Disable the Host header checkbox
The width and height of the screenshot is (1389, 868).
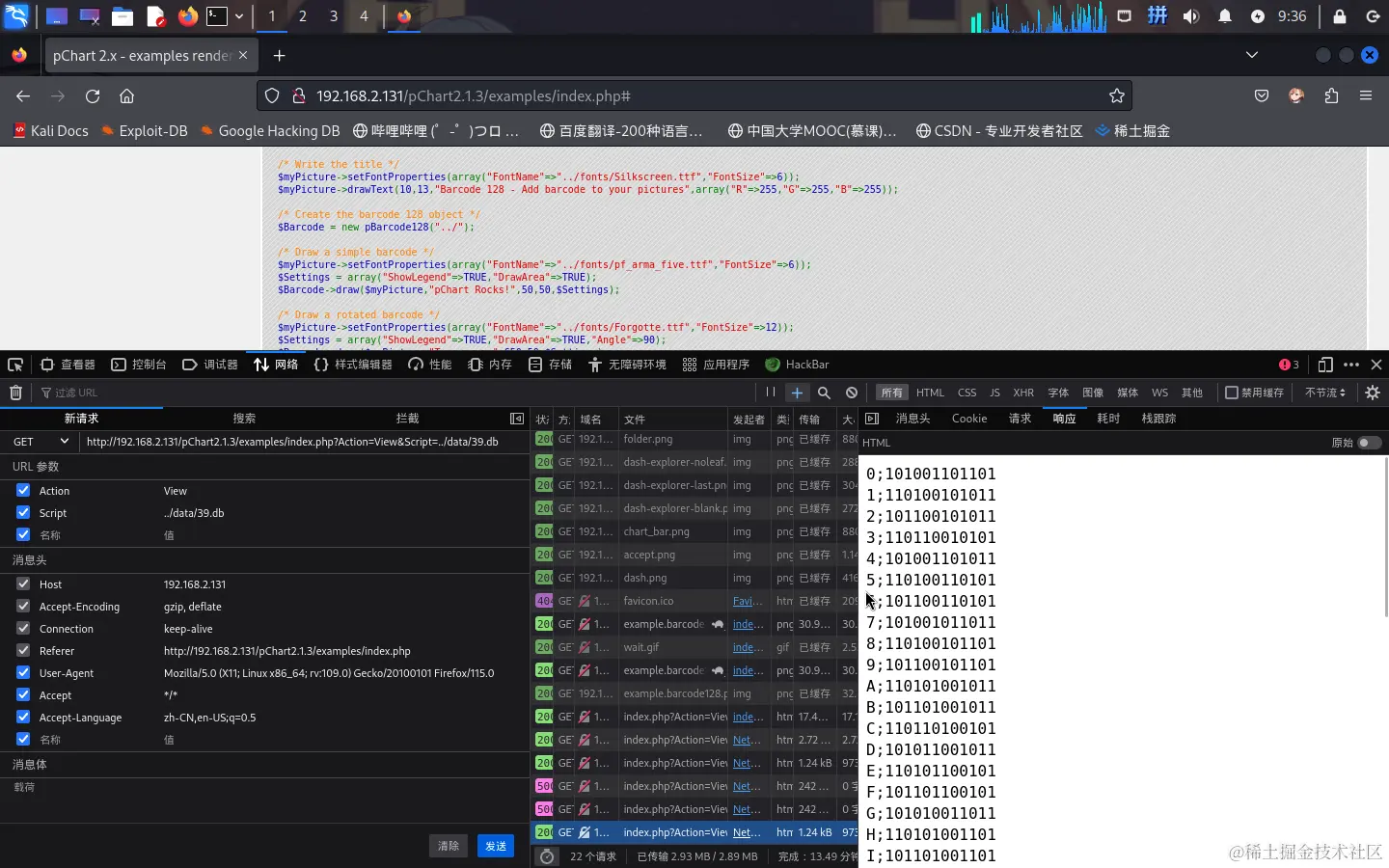pos(23,584)
